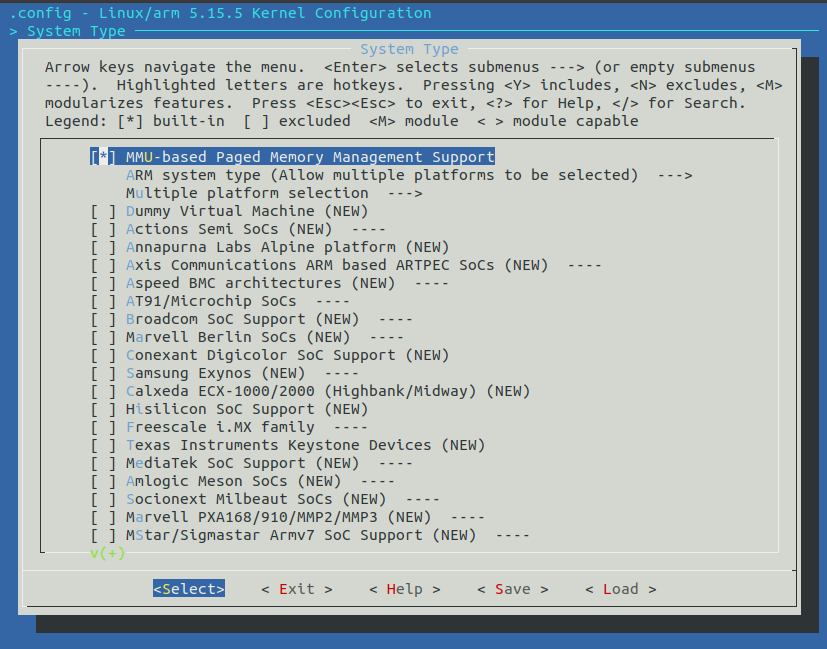Check the Calxeda ECX-1000/2000 box
827x649 pixels.
point(103,391)
